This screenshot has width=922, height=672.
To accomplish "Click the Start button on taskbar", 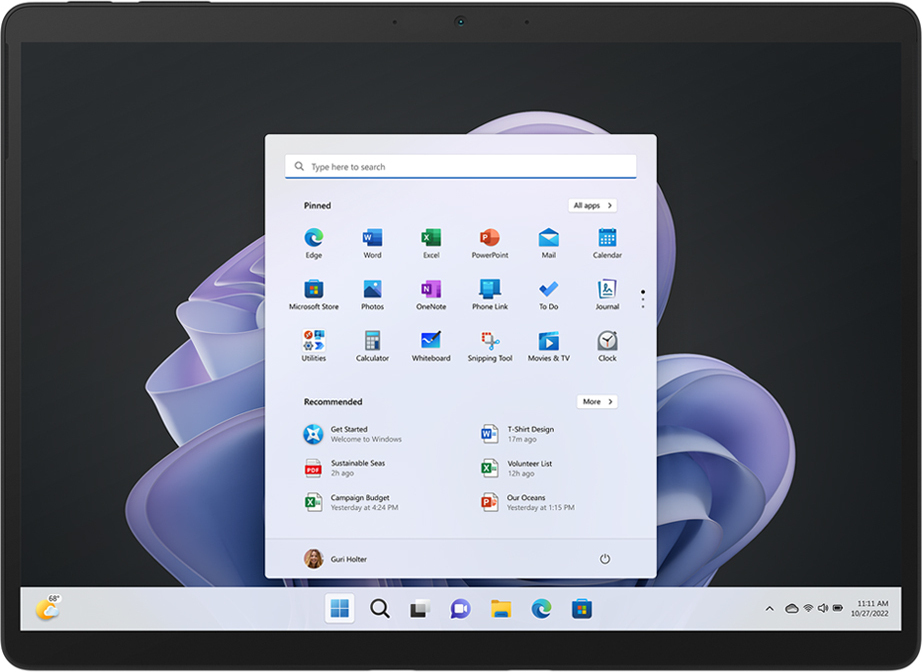I will coord(340,608).
